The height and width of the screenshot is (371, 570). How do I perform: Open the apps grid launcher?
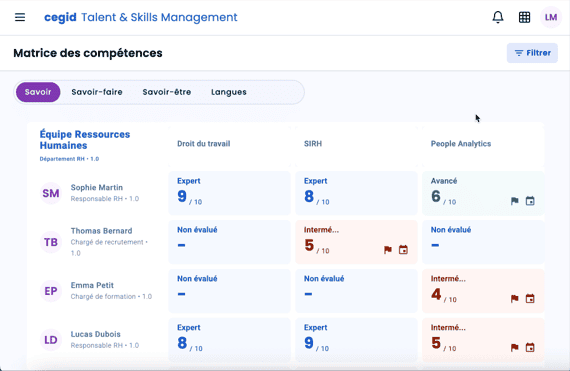tap(524, 17)
